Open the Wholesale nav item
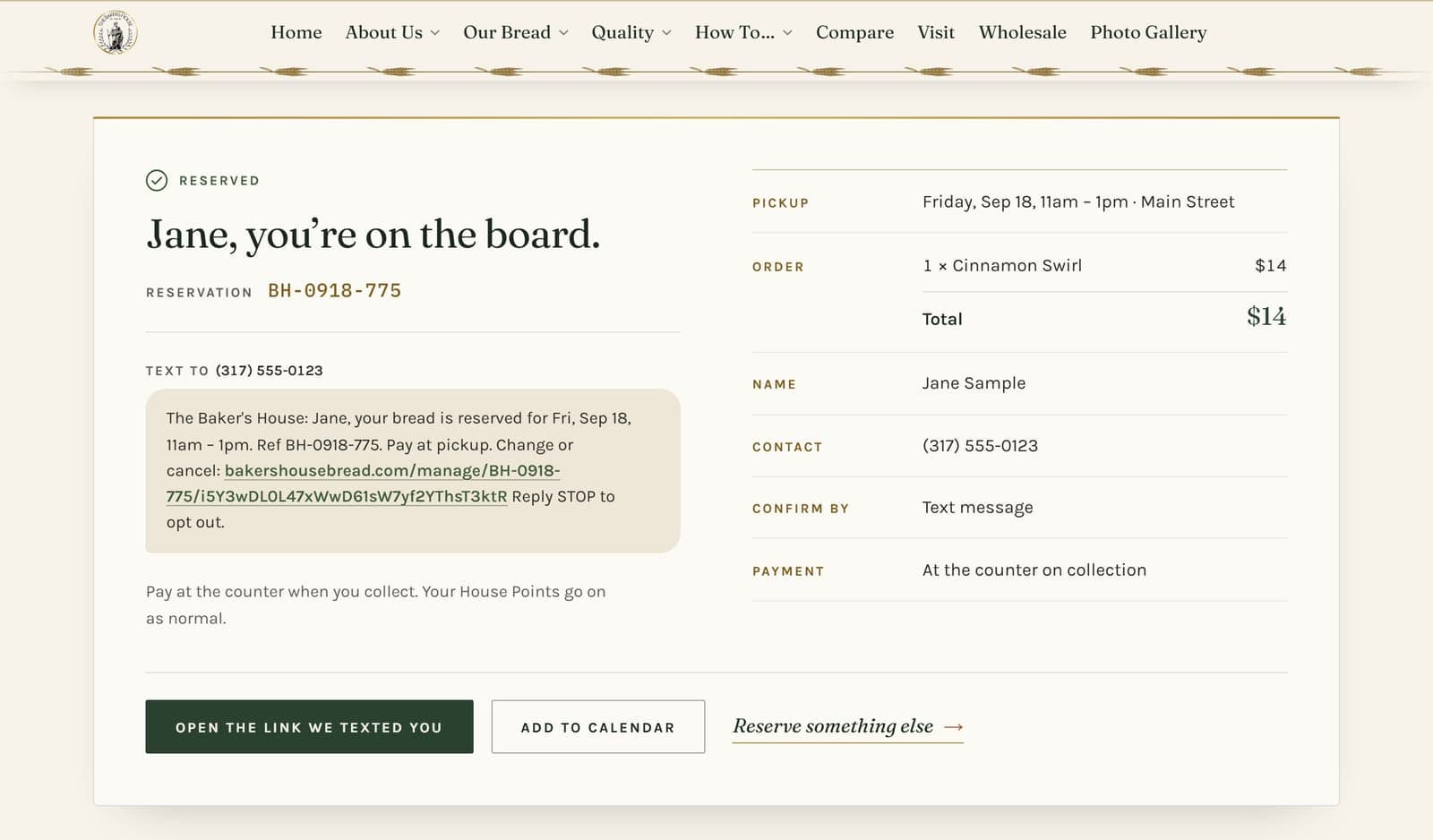 click(1023, 32)
